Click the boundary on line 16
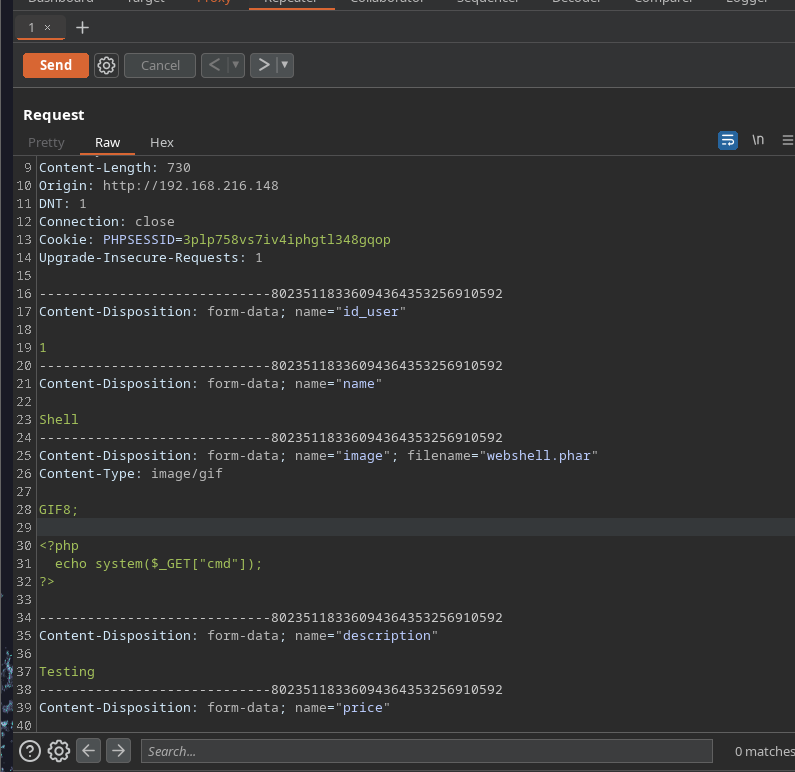Viewport: 795px width, 772px height. [271, 294]
